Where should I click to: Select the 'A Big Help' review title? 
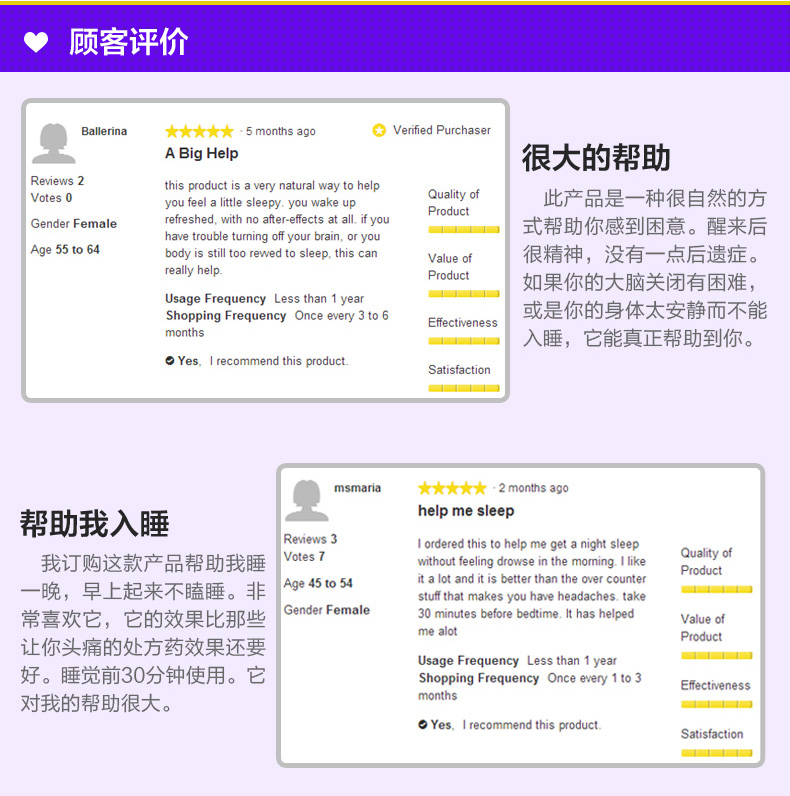201,154
